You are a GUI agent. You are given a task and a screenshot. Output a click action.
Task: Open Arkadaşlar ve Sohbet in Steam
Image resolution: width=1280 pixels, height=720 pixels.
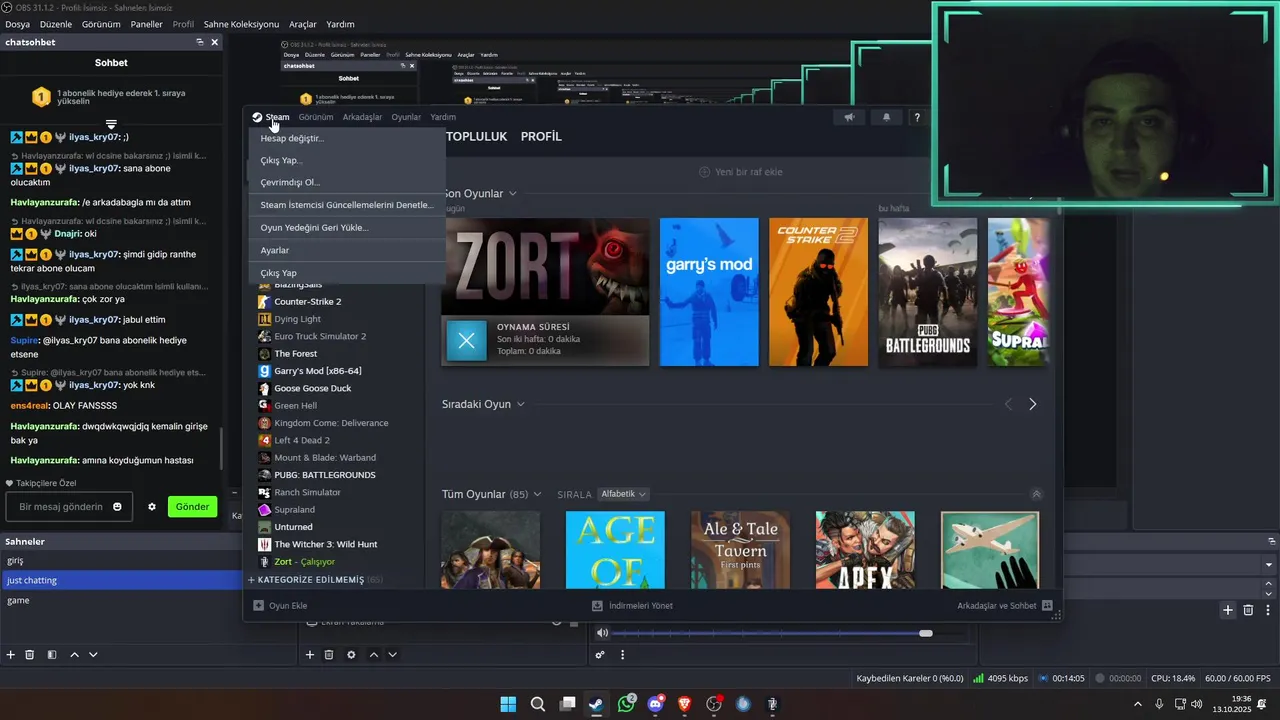[1004, 605]
